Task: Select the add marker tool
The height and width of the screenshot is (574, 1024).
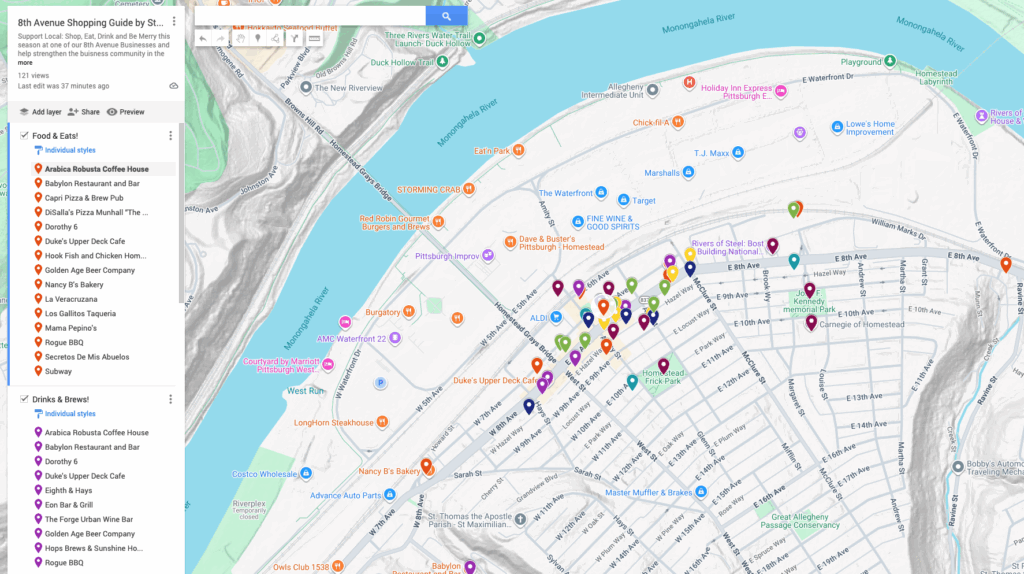Action: click(x=258, y=39)
